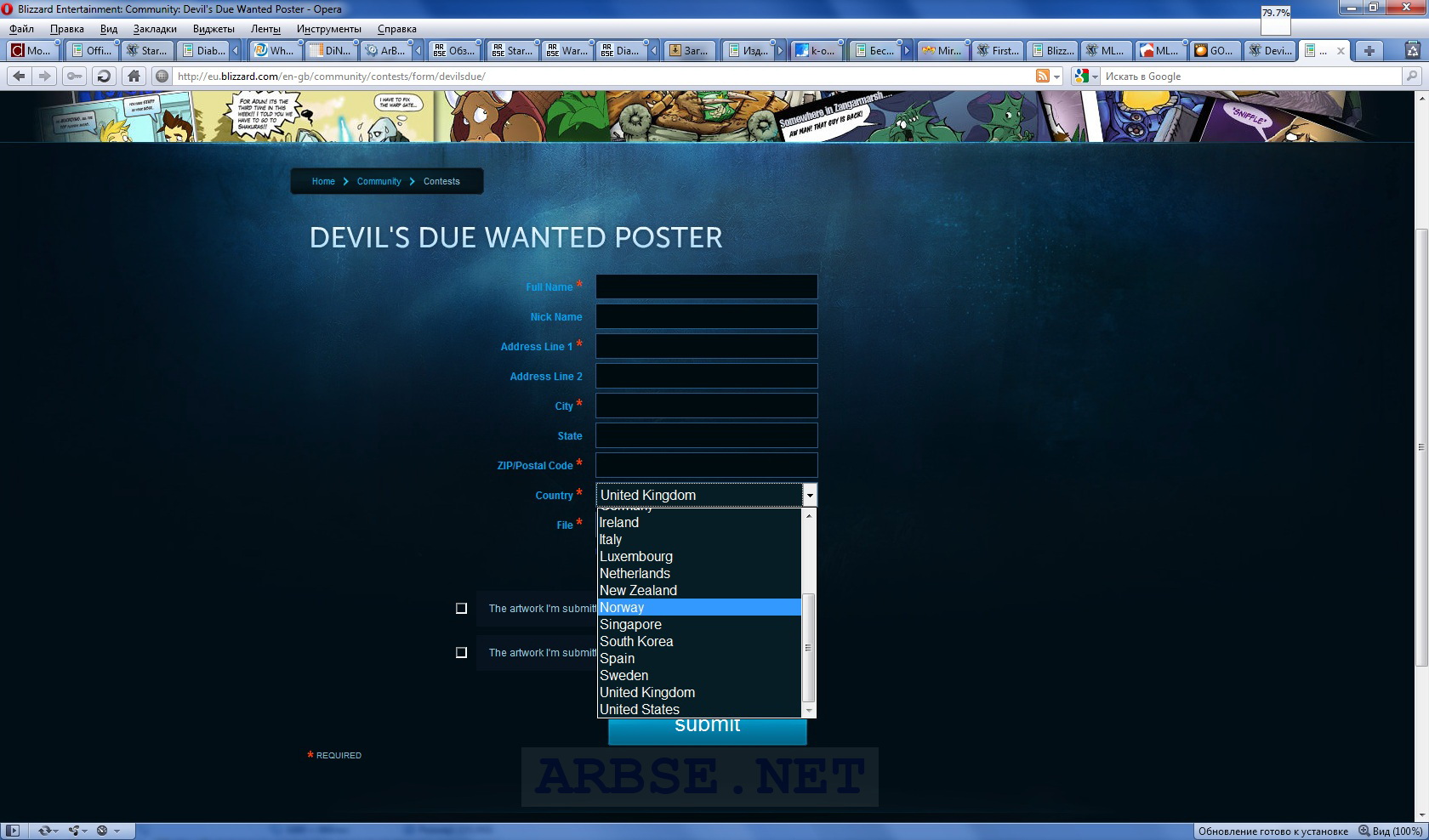
Task: Open the Ленты menu
Action: (x=265, y=29)
